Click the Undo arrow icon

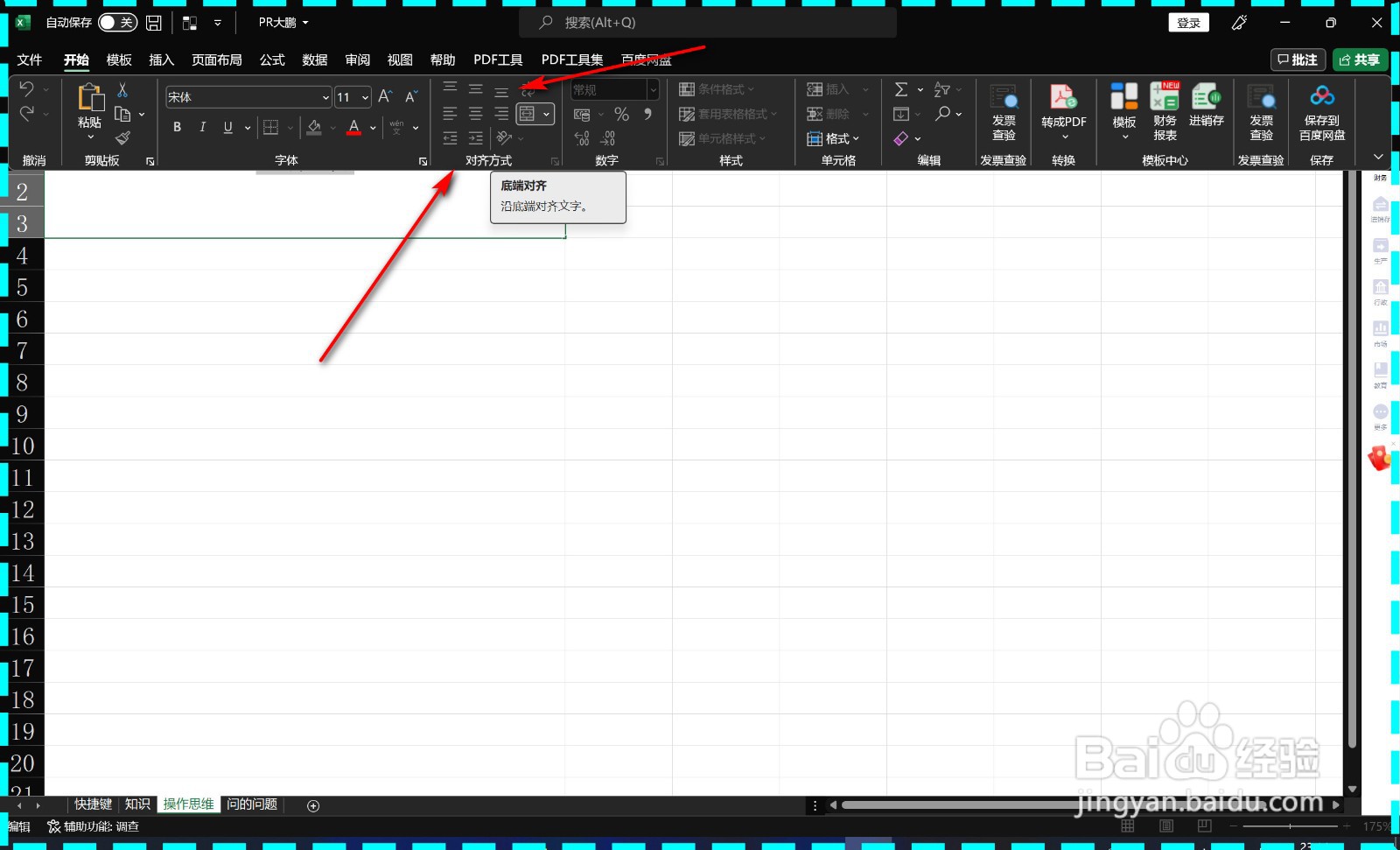tap(26, 88)
